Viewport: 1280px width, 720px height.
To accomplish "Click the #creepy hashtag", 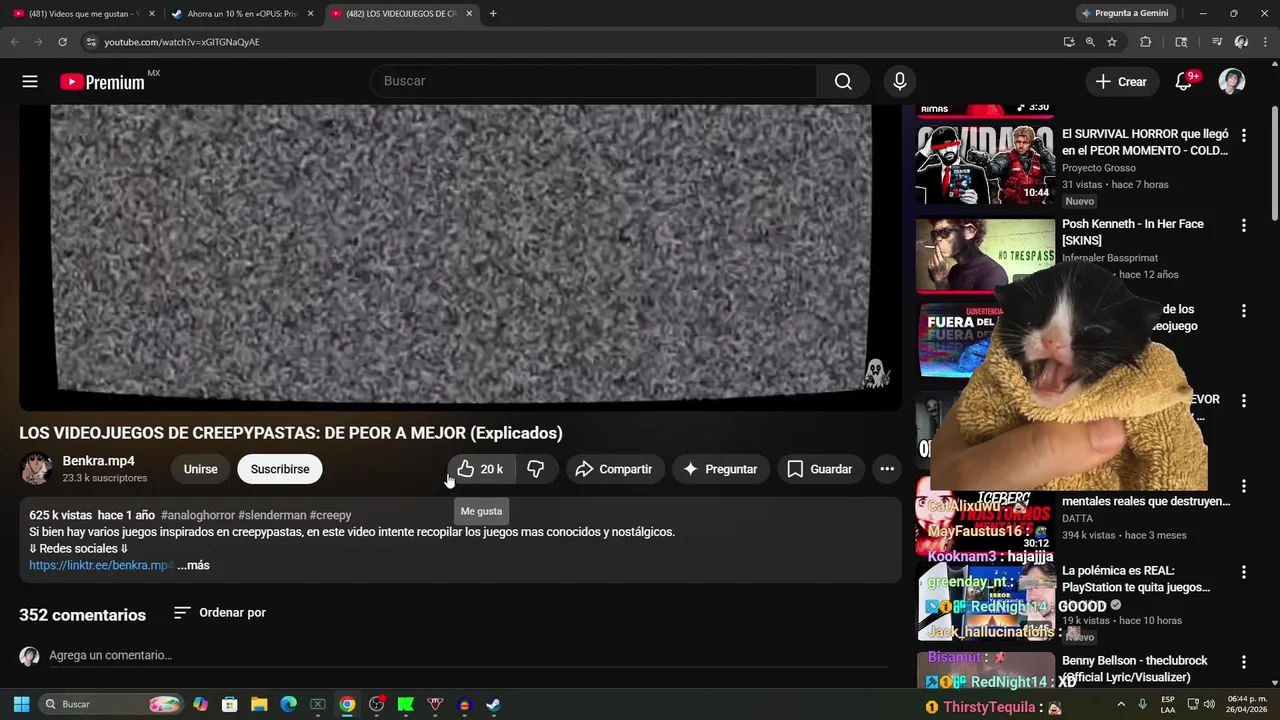I will 330,515.
